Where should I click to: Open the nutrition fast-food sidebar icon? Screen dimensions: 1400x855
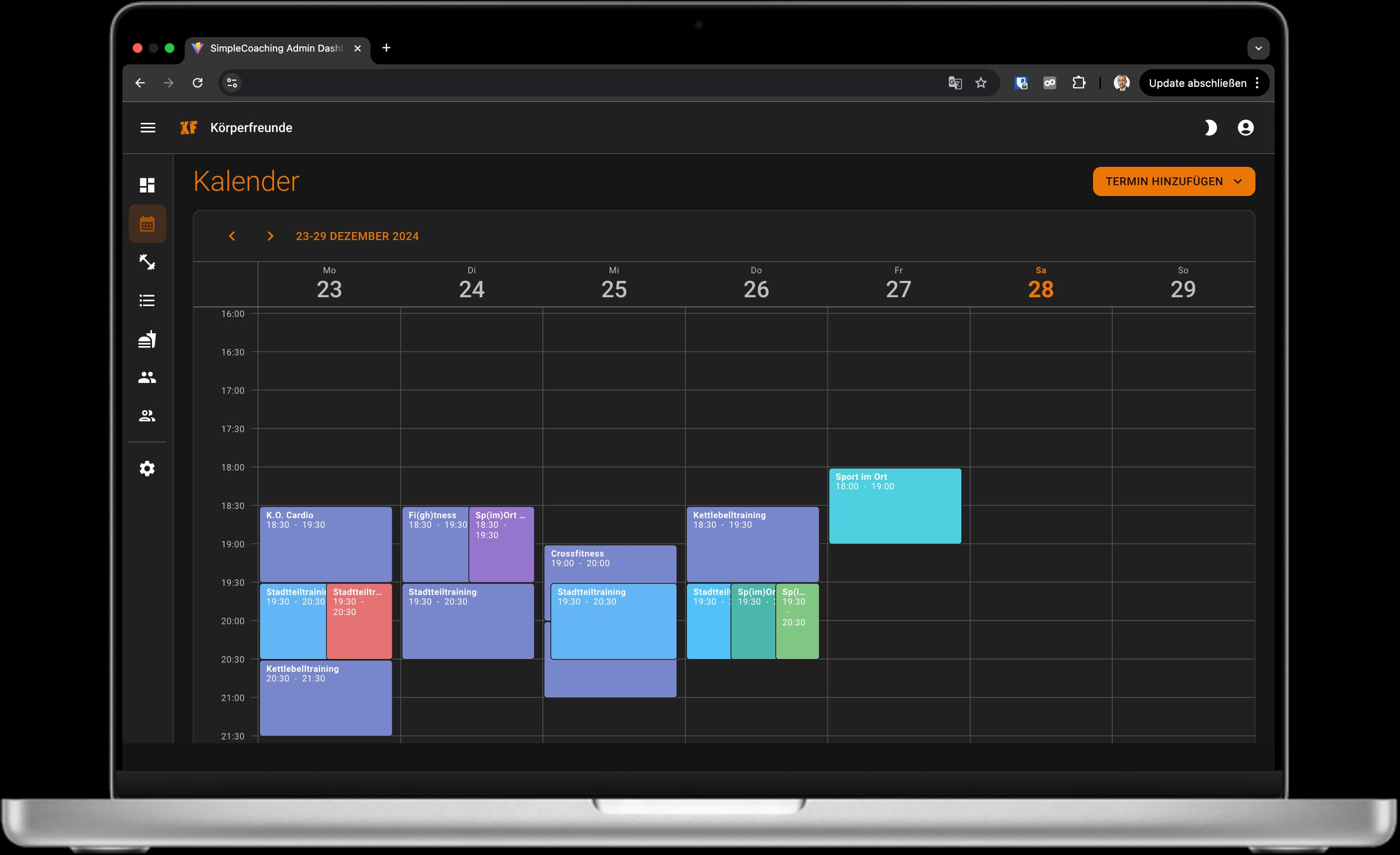click(147, 339)
